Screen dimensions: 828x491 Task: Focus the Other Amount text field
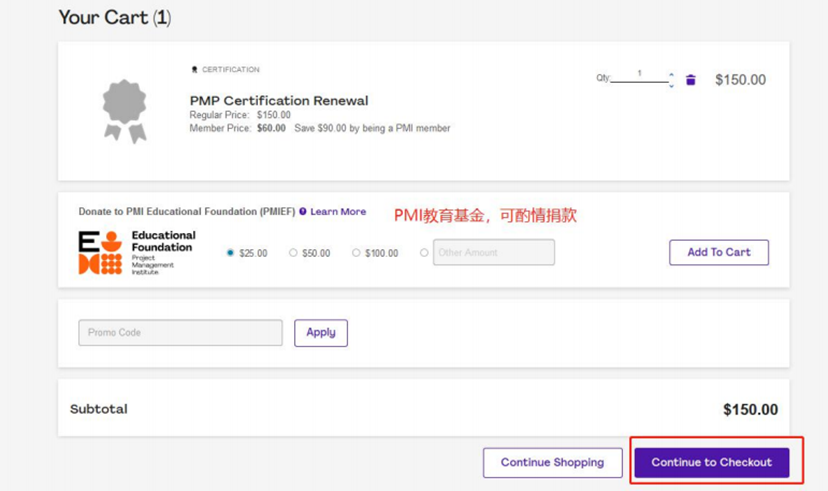[494, 252]
